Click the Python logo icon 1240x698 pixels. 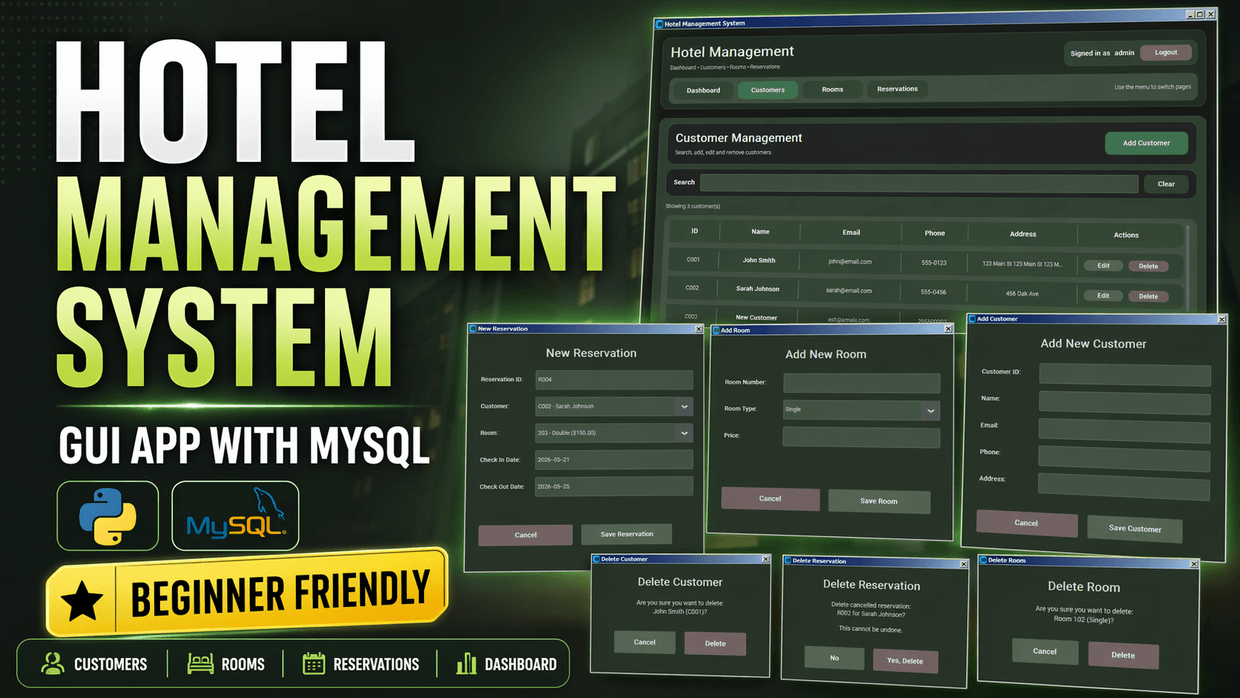(x=107, y=516)
